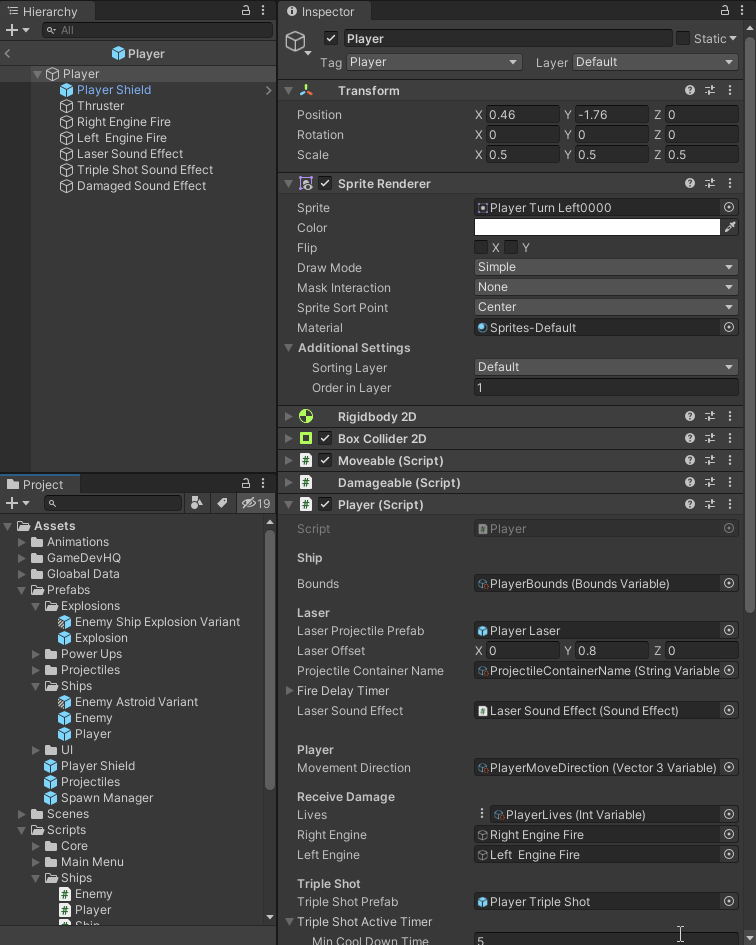Toggle hidden packages visibility icon
Viewport: 756px width, 945px height.
point(256,503)
